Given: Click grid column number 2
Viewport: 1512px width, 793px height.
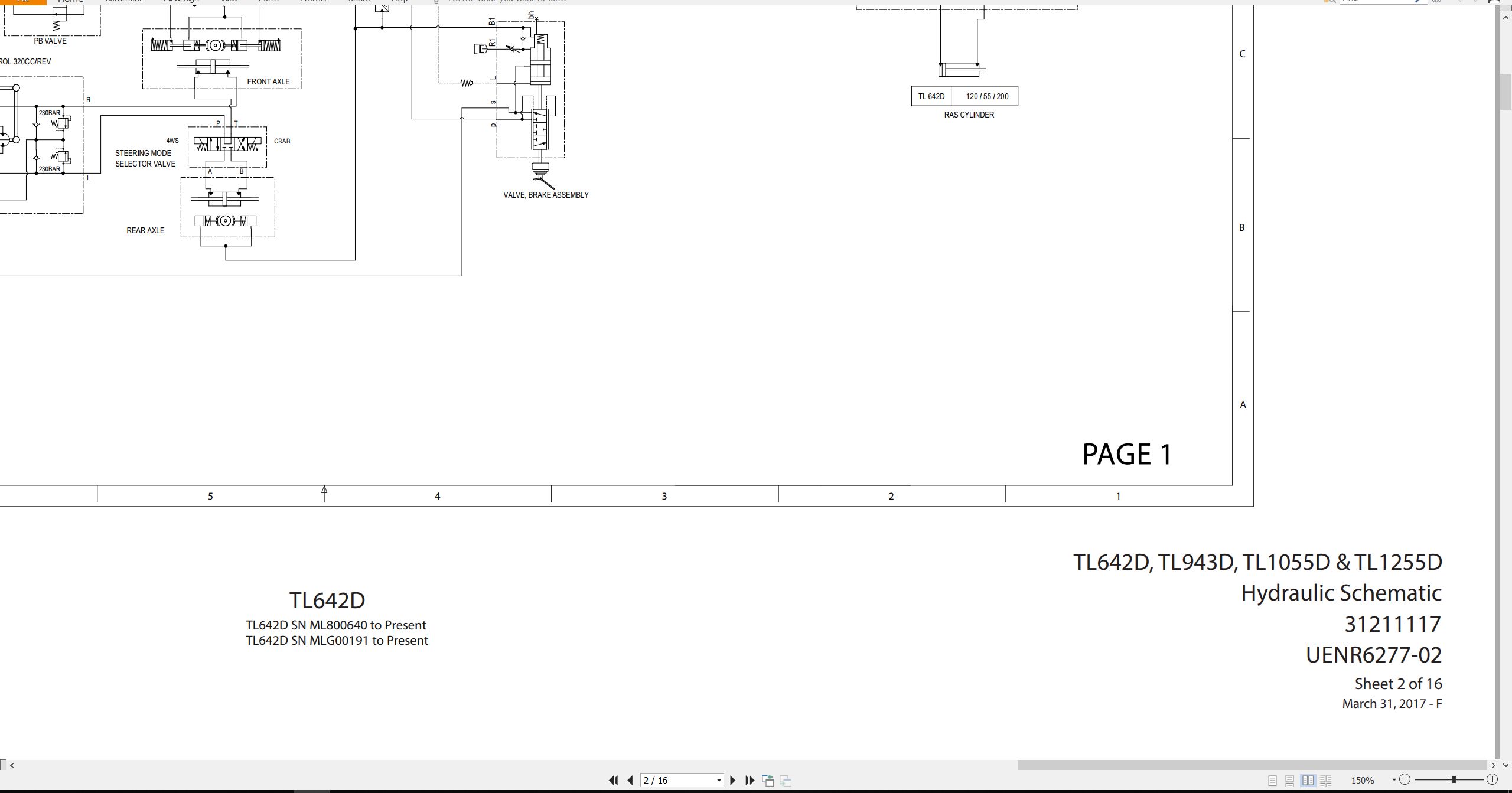Looking at the screenshot, I should (x=891, y=496).
